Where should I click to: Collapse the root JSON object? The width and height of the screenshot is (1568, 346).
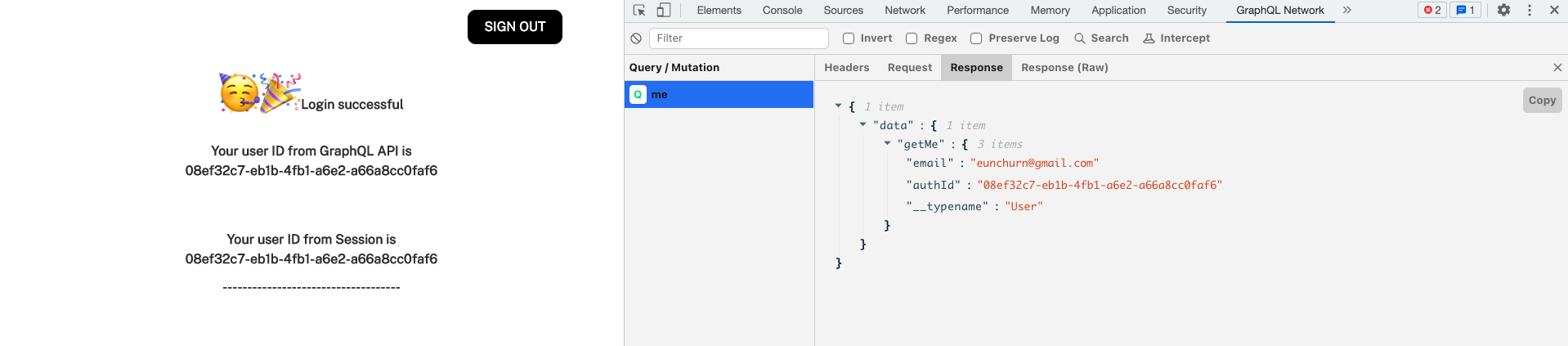click(839, 106)
